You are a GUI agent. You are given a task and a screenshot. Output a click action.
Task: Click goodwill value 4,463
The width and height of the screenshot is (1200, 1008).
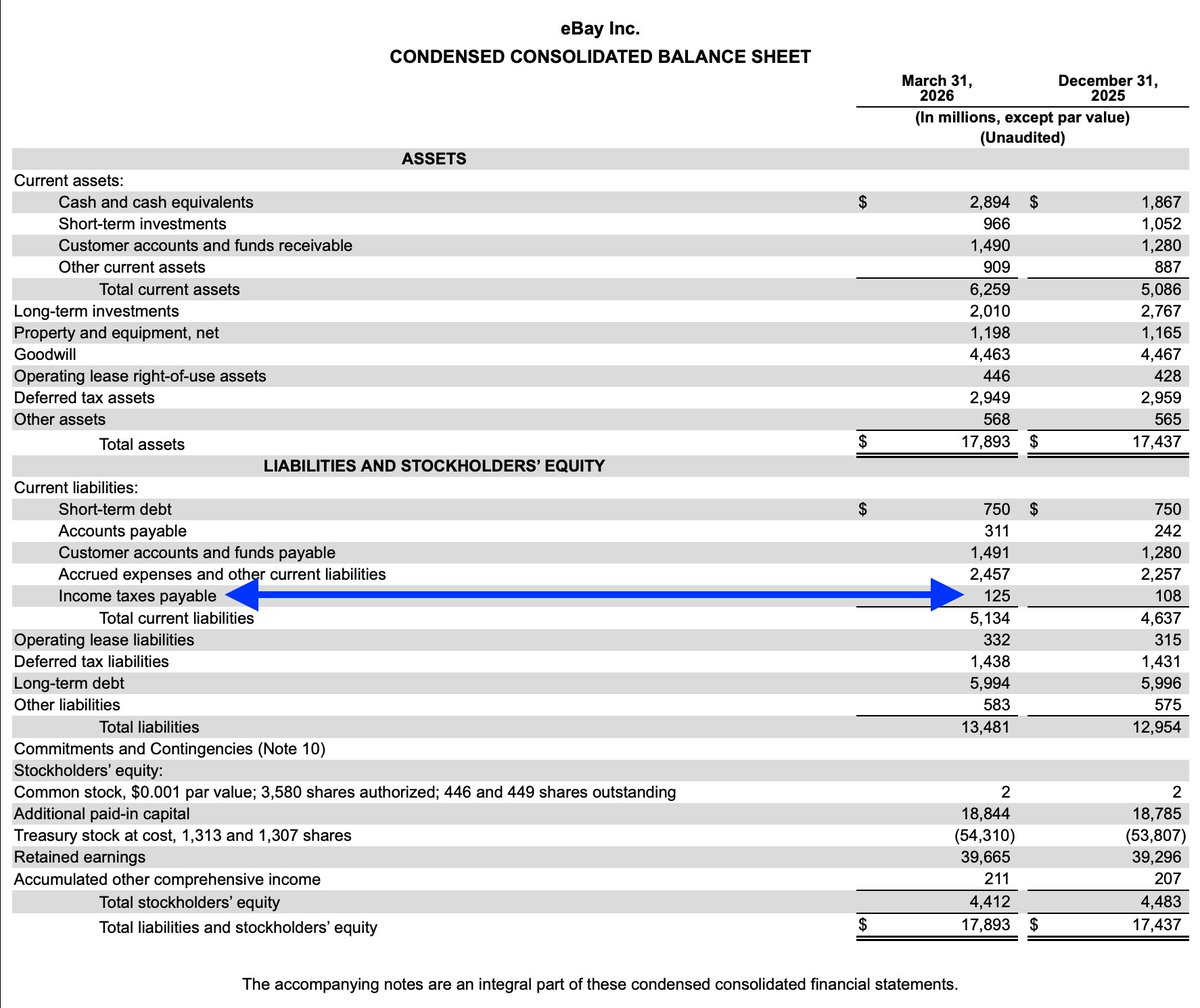990,354
